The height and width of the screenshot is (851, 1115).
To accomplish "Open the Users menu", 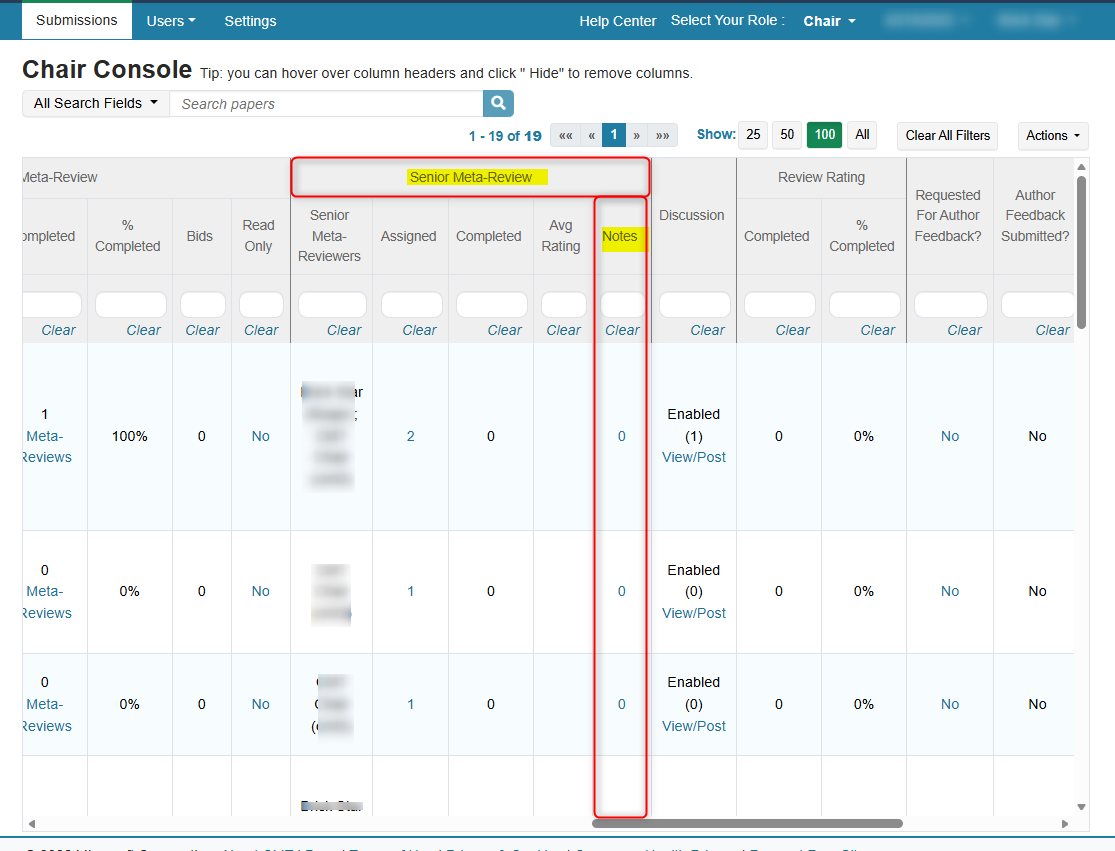I will tap(170, 21).
